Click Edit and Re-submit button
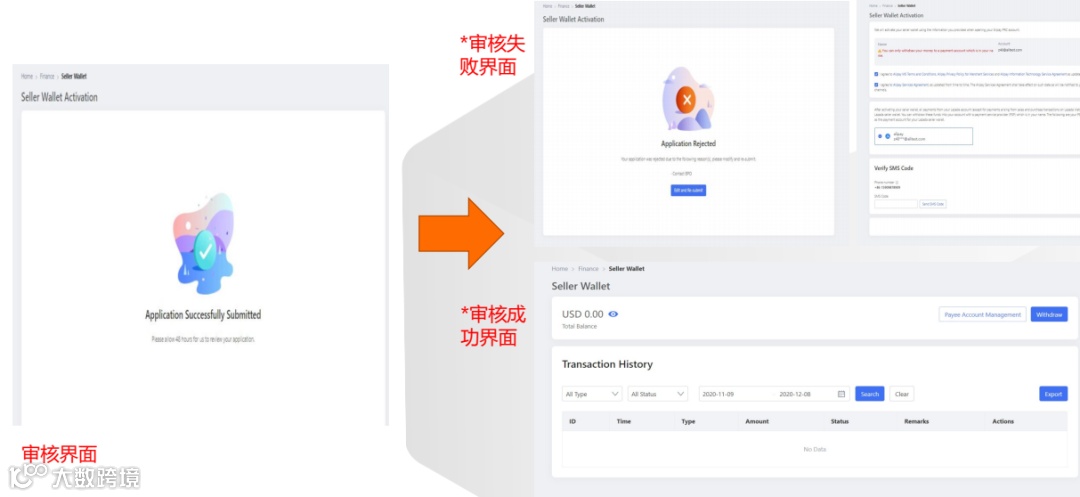 click(688, 190)
